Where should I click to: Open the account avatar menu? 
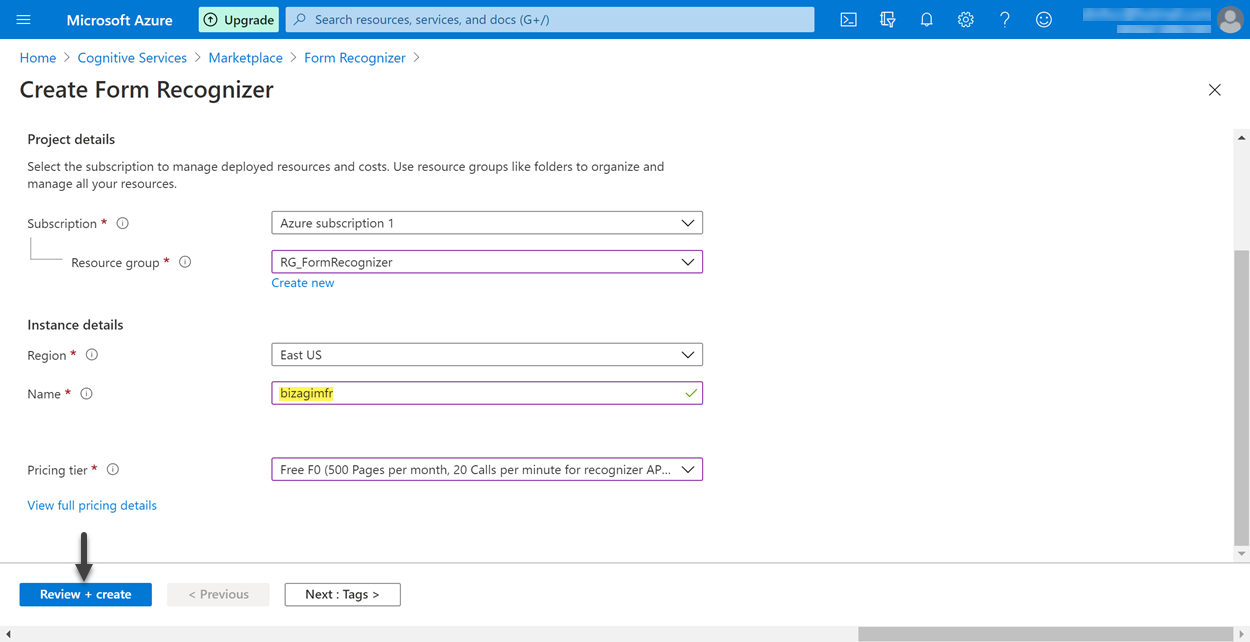pyautogui.click(x=1230, y=19)
